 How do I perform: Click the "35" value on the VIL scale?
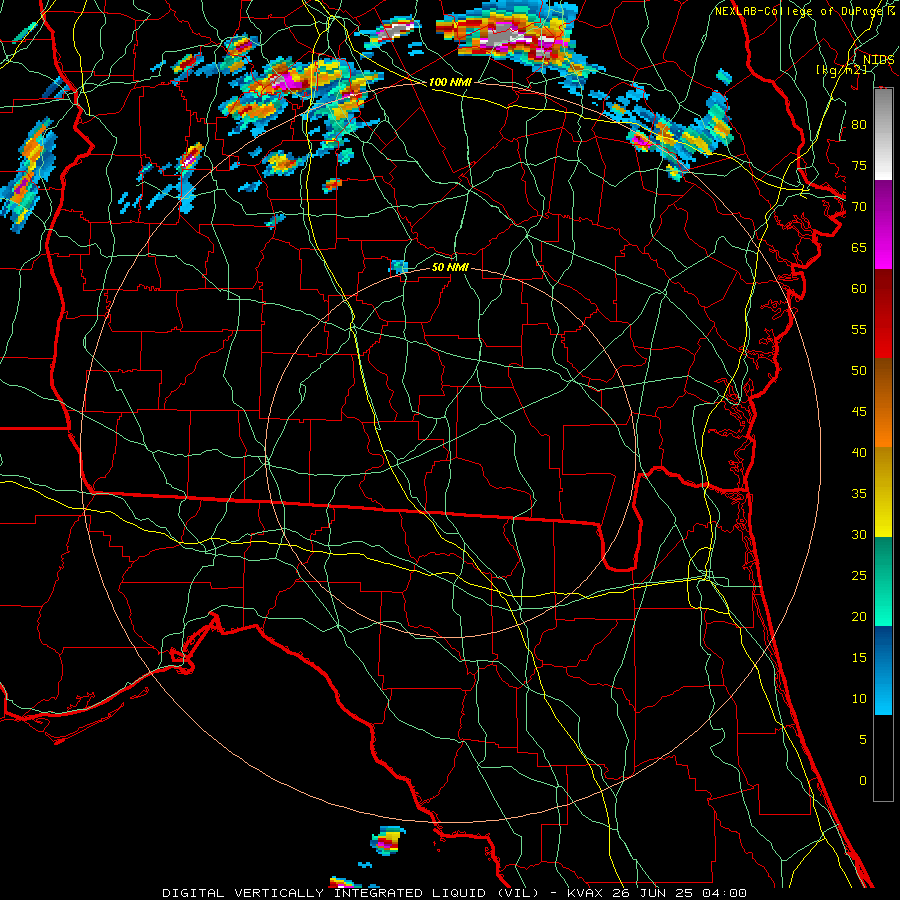pyautogui.click(x=859, y=494)
